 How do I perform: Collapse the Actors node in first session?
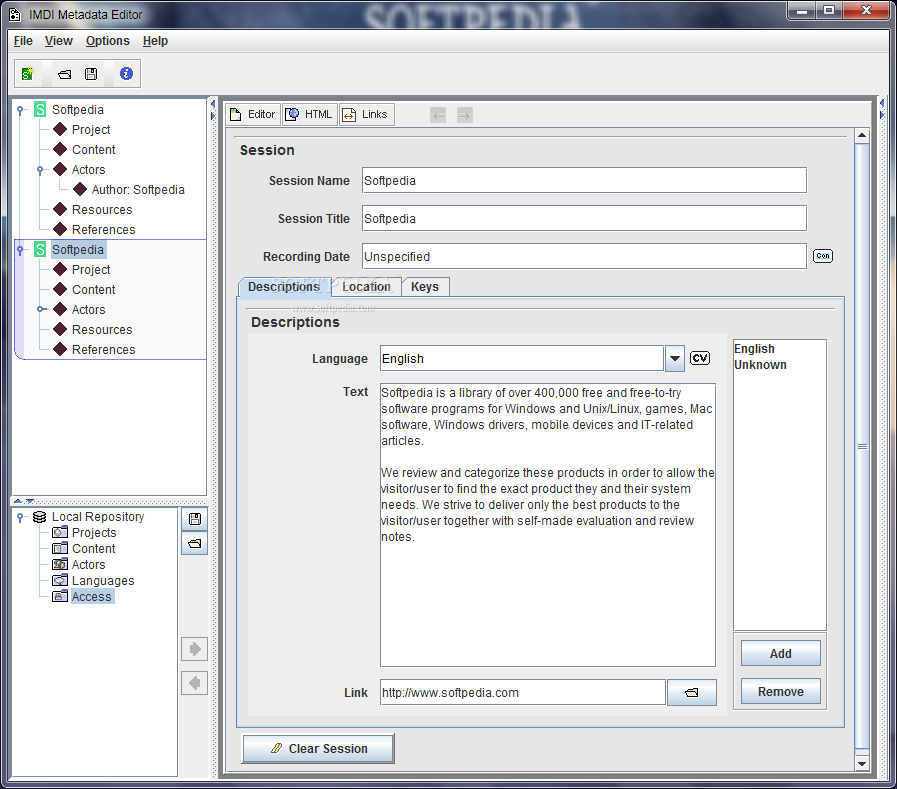(x=40, y=170)
